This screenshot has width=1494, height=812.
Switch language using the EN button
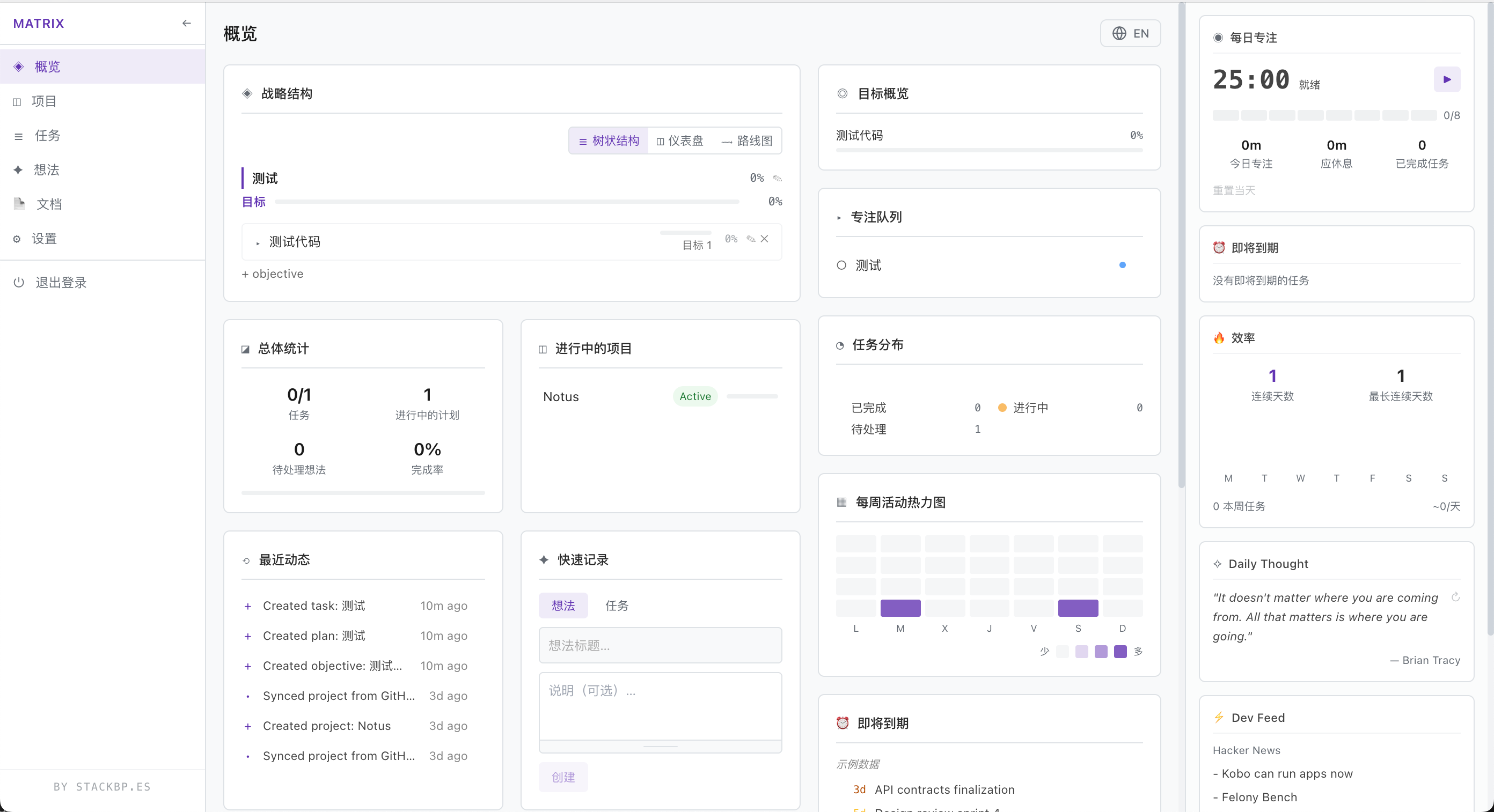pos(1130,34)
